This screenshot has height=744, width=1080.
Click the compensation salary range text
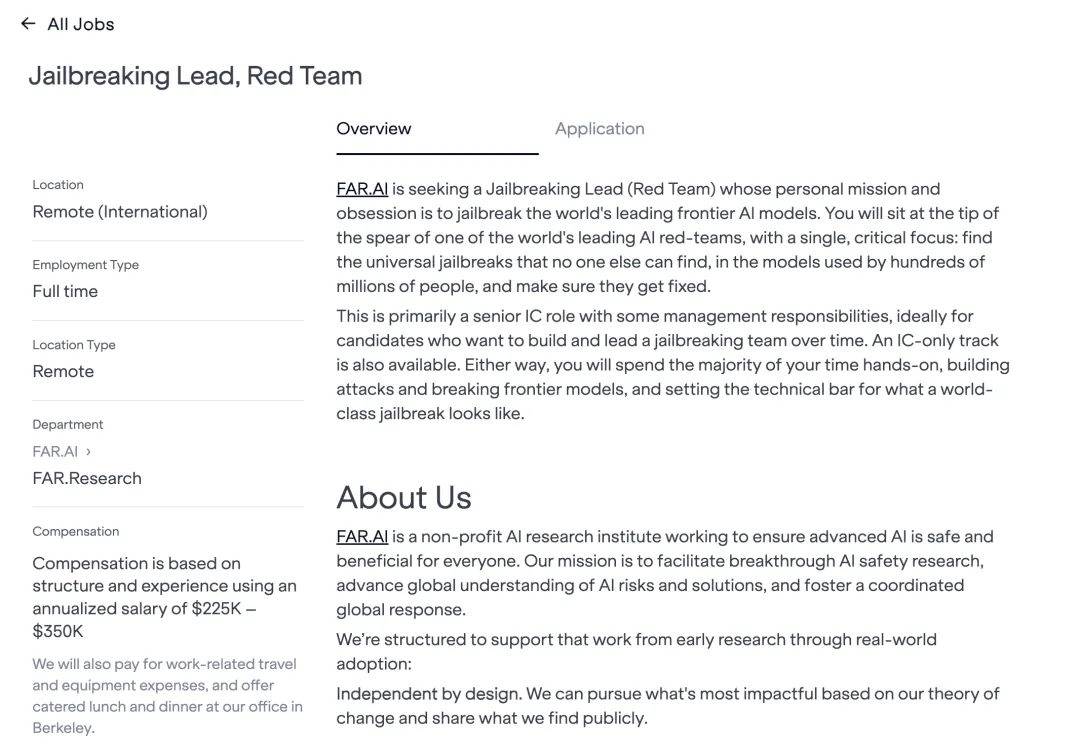click(165, 597)
